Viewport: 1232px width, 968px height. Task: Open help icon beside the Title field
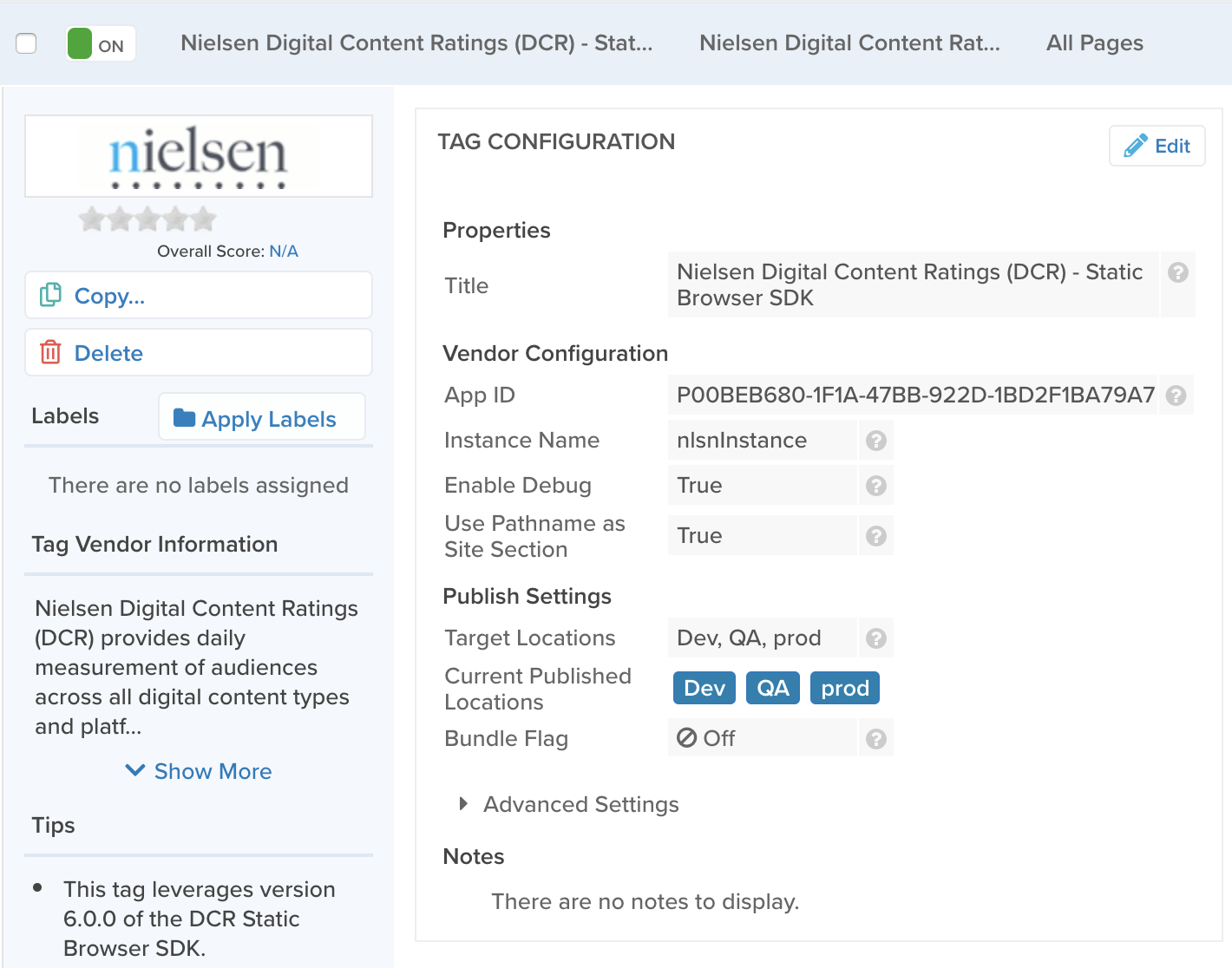[1177, 272]
